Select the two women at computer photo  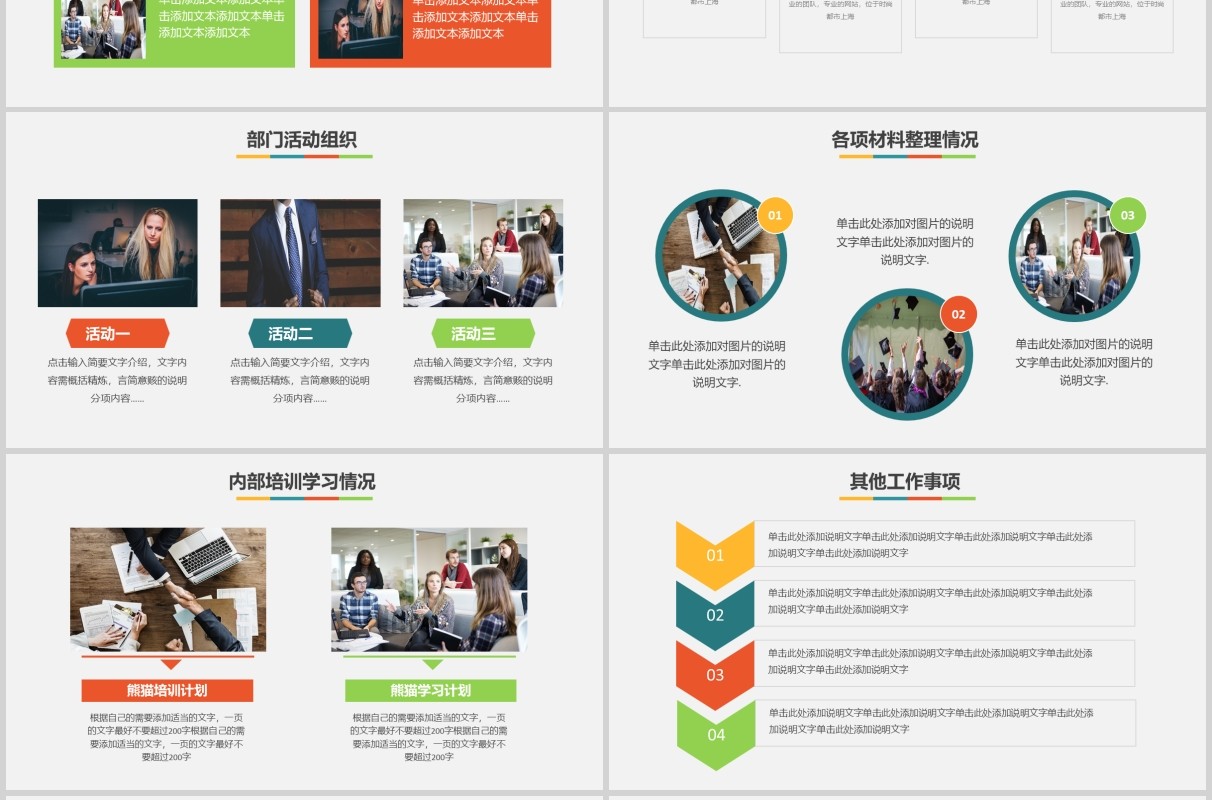118,253
